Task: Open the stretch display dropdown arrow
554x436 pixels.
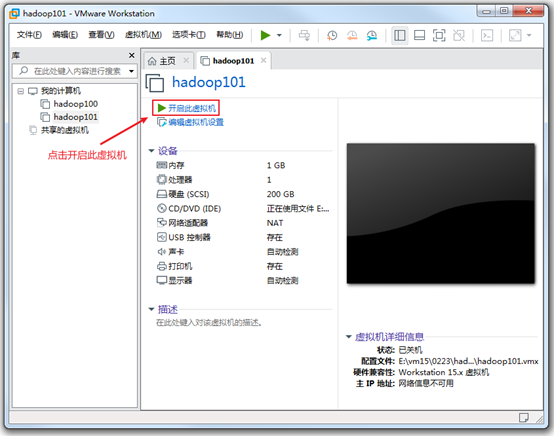Action: pyautogui.click(x=529, y=35)
